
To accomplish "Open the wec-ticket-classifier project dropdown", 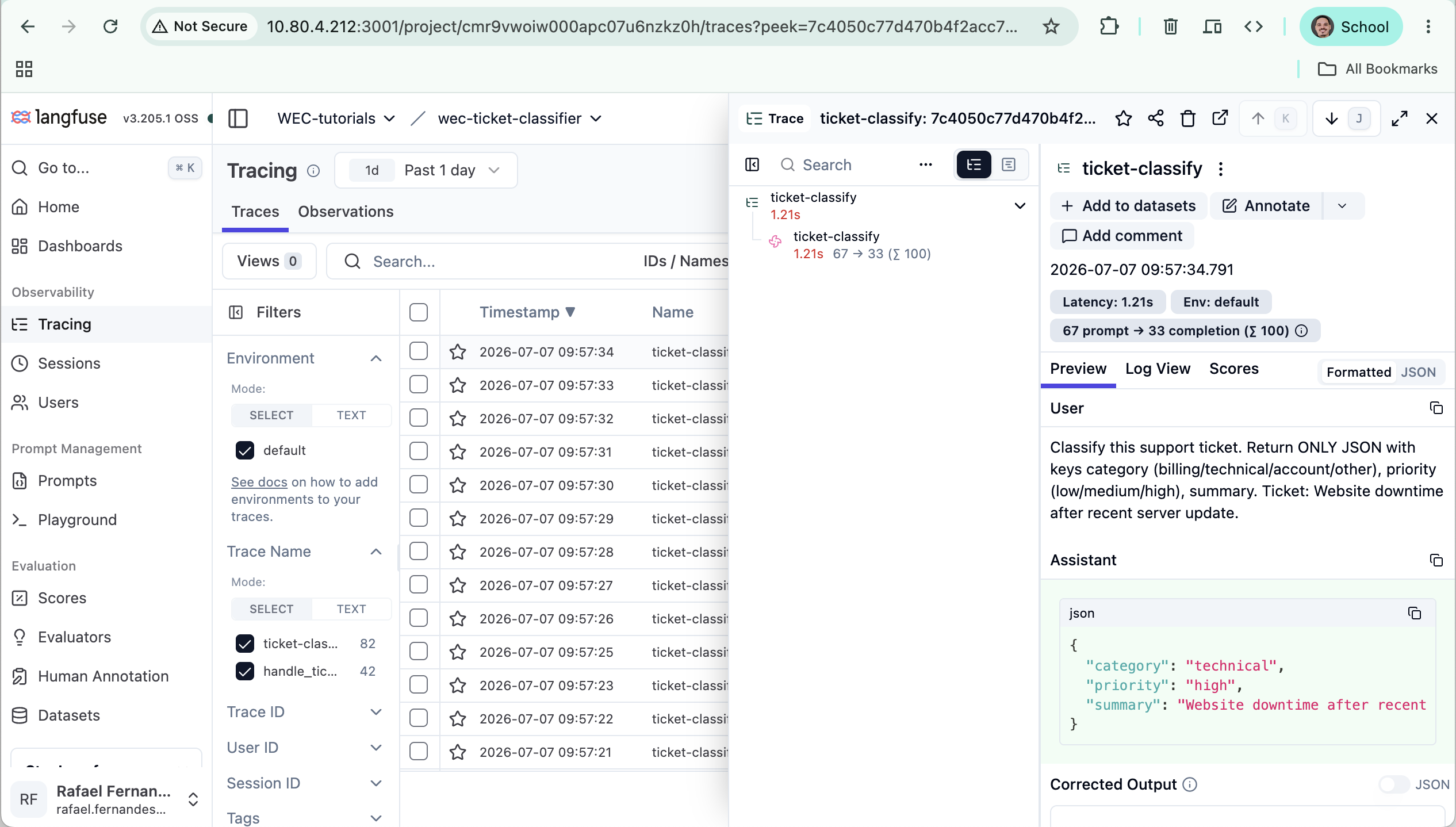I will coord(520,118).
